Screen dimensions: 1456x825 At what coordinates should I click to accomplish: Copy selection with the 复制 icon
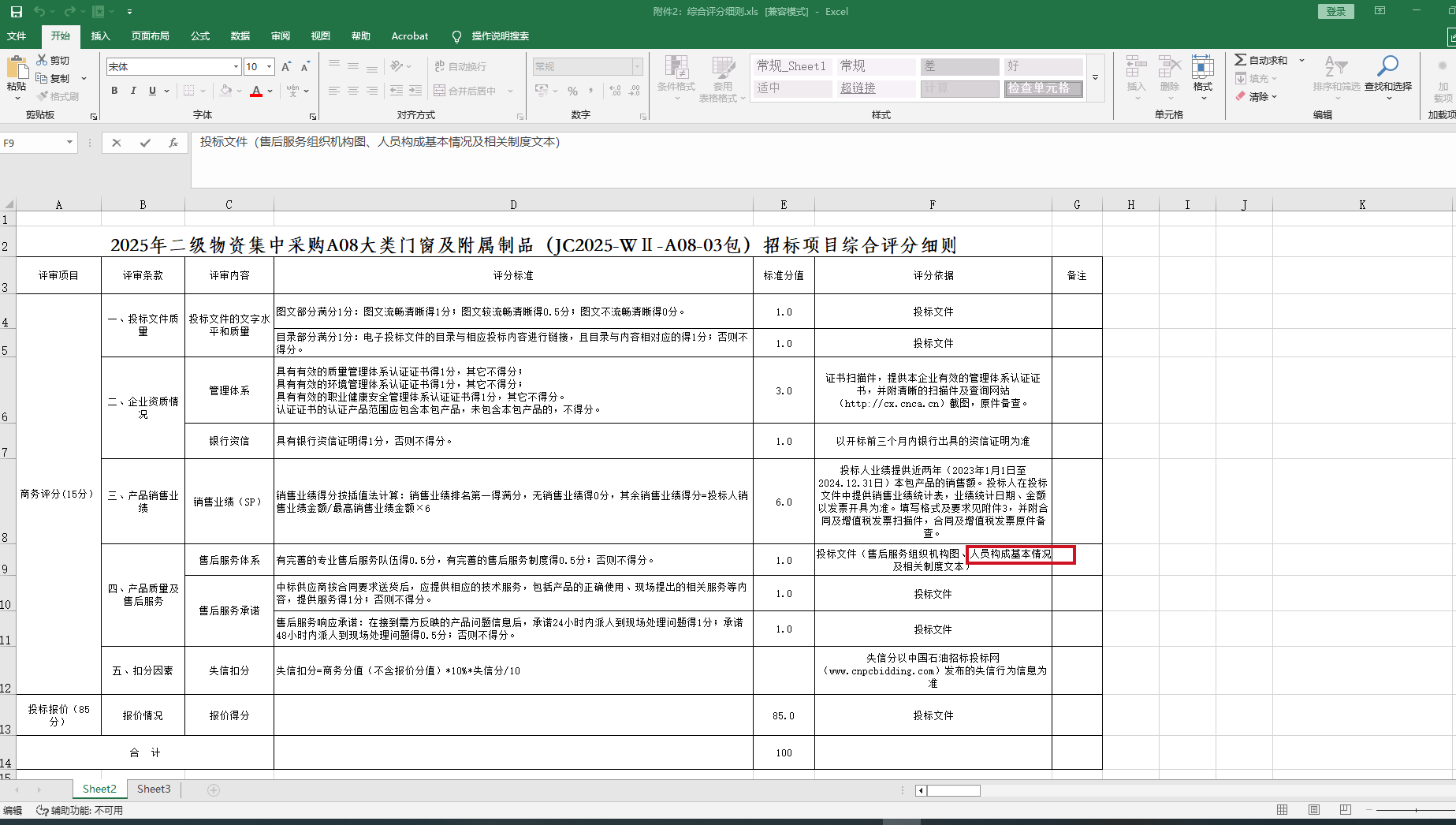point(42,78)
